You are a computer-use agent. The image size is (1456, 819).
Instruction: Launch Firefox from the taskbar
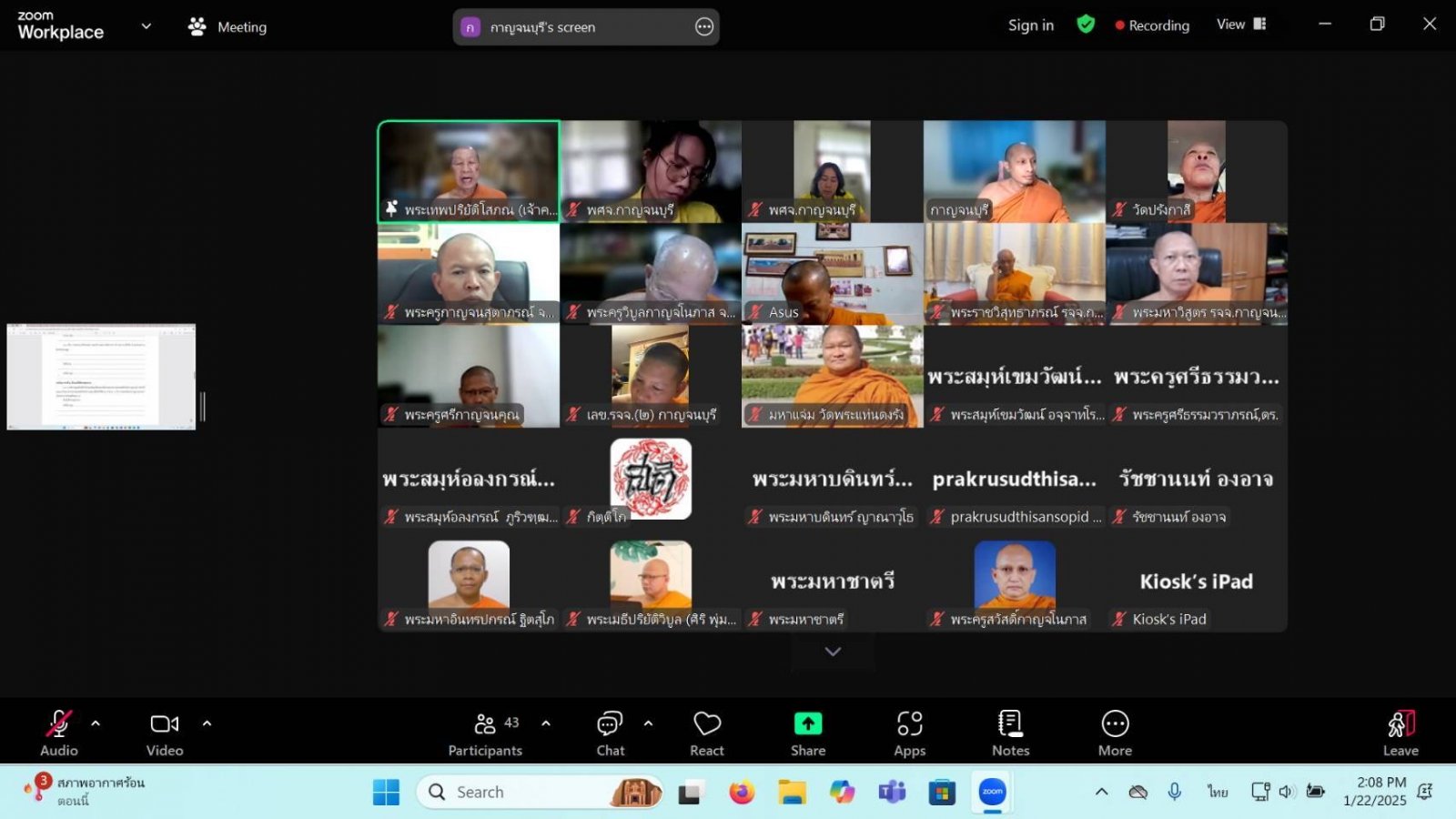tap(742, 793)
